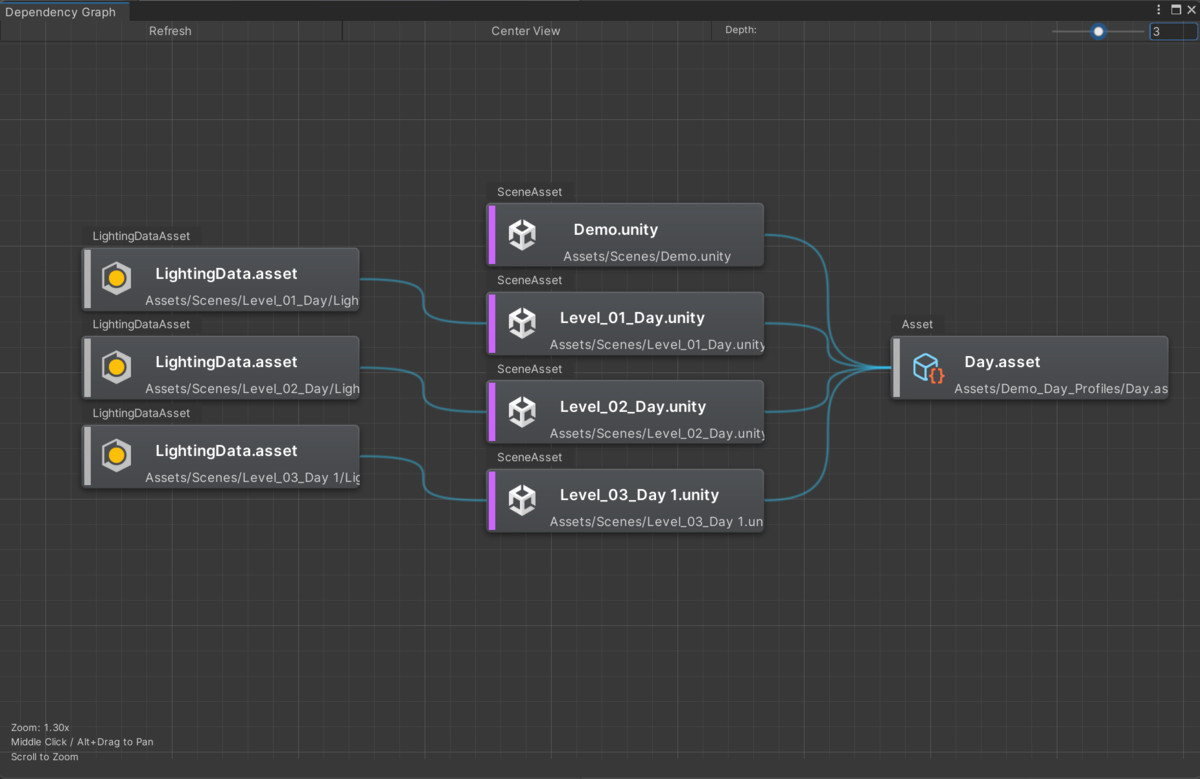This screenshot has height=779, width=1200.
Task: Click the Level_02_Day.unity scene icon
Action: pyautogui.click(x=522, y=411)
